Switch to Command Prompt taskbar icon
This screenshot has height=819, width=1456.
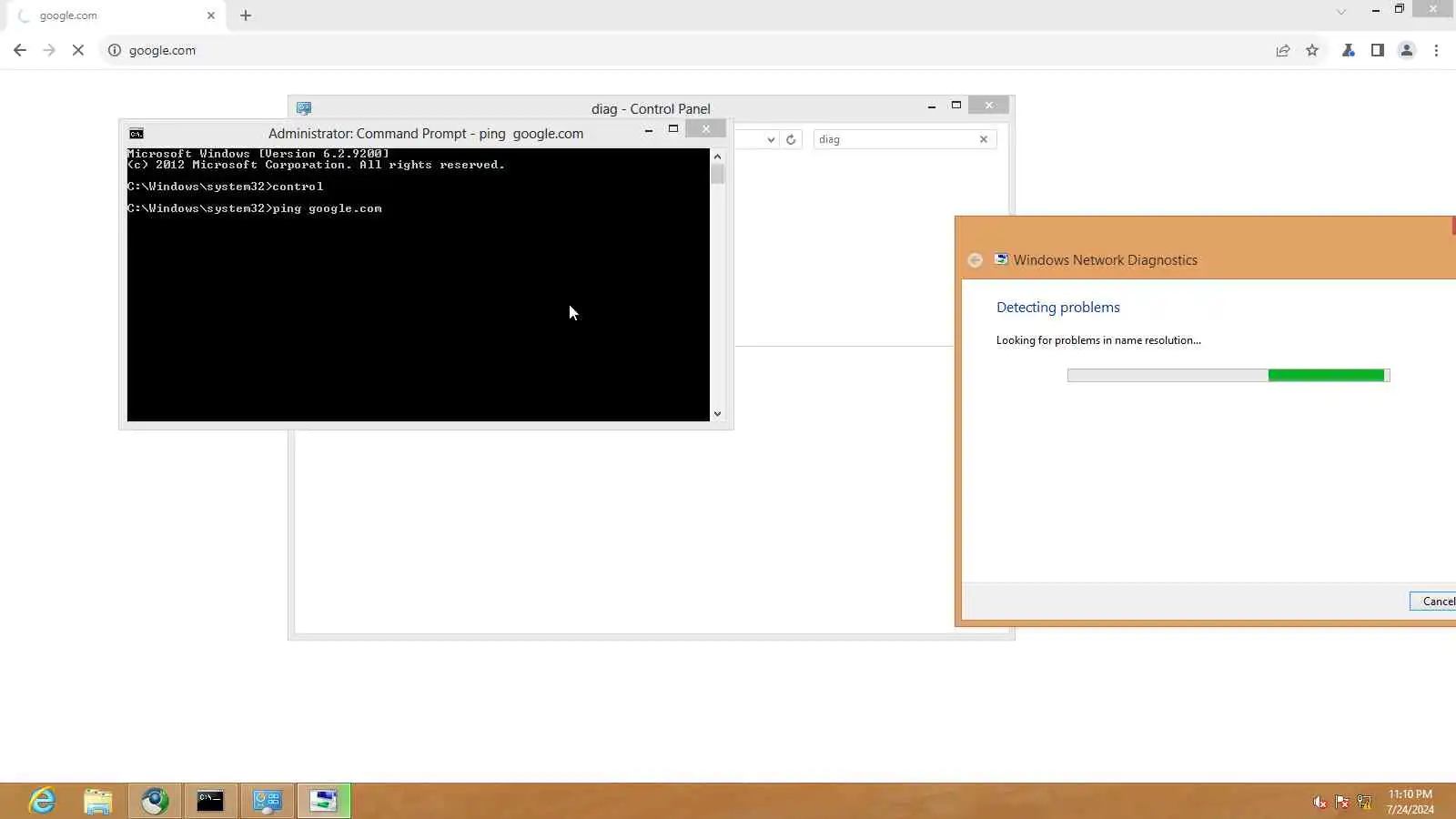[210, 801]
